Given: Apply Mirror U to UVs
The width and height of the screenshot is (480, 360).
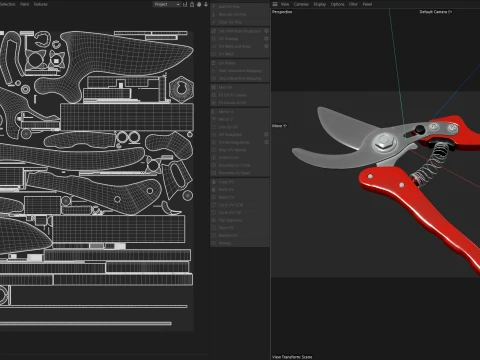Looking at the screenshot, I should pos(240,112).
